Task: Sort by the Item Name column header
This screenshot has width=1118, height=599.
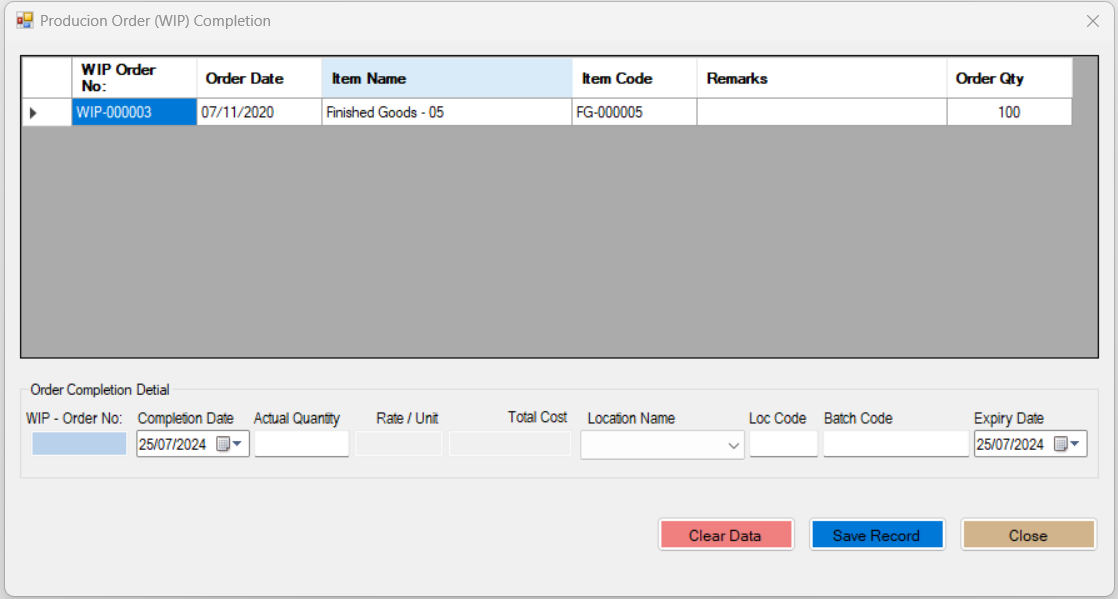Action: [446, 78]
